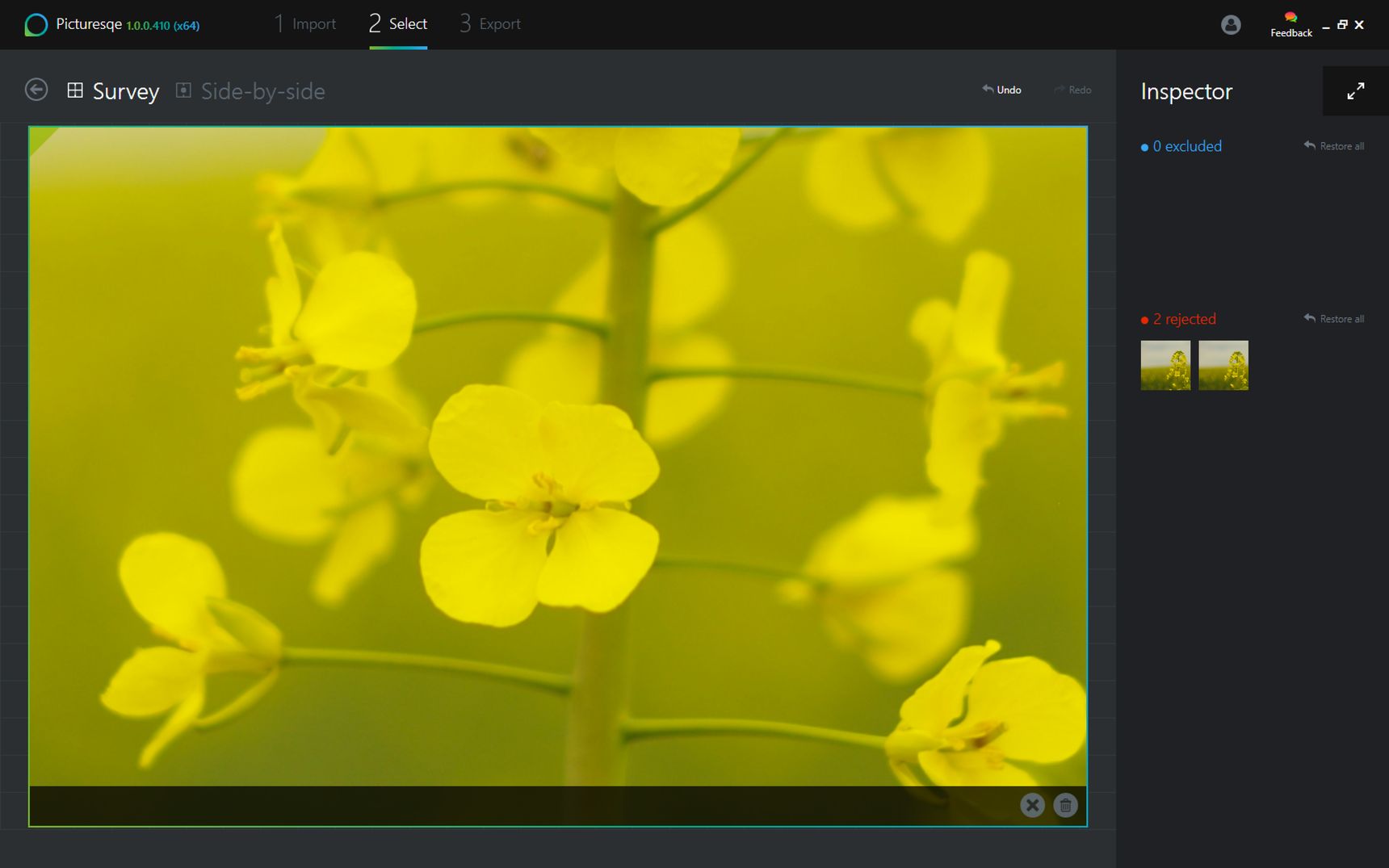Restore all excluded photos
The image size is (1389, 868).
click(1334, 146)
